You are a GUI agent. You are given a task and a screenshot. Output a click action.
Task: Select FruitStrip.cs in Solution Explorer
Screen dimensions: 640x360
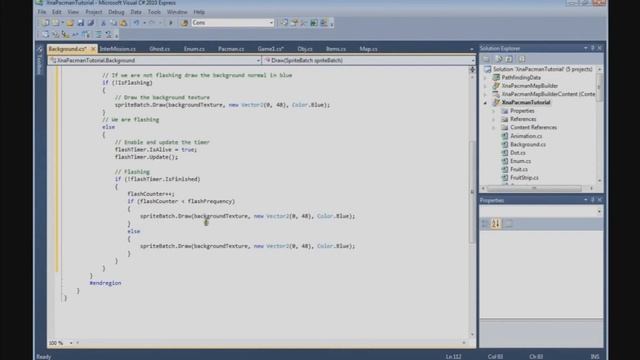tap(524, 178)
